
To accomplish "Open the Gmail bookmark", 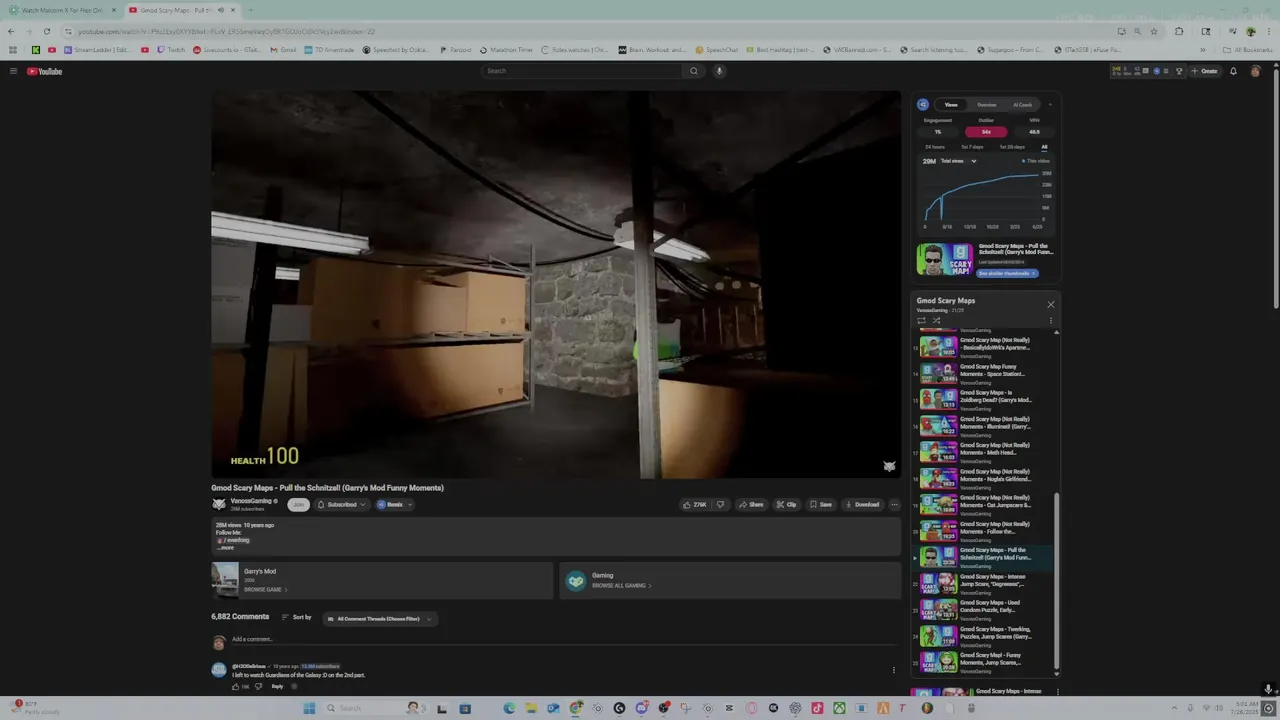I will click(283, 50).
